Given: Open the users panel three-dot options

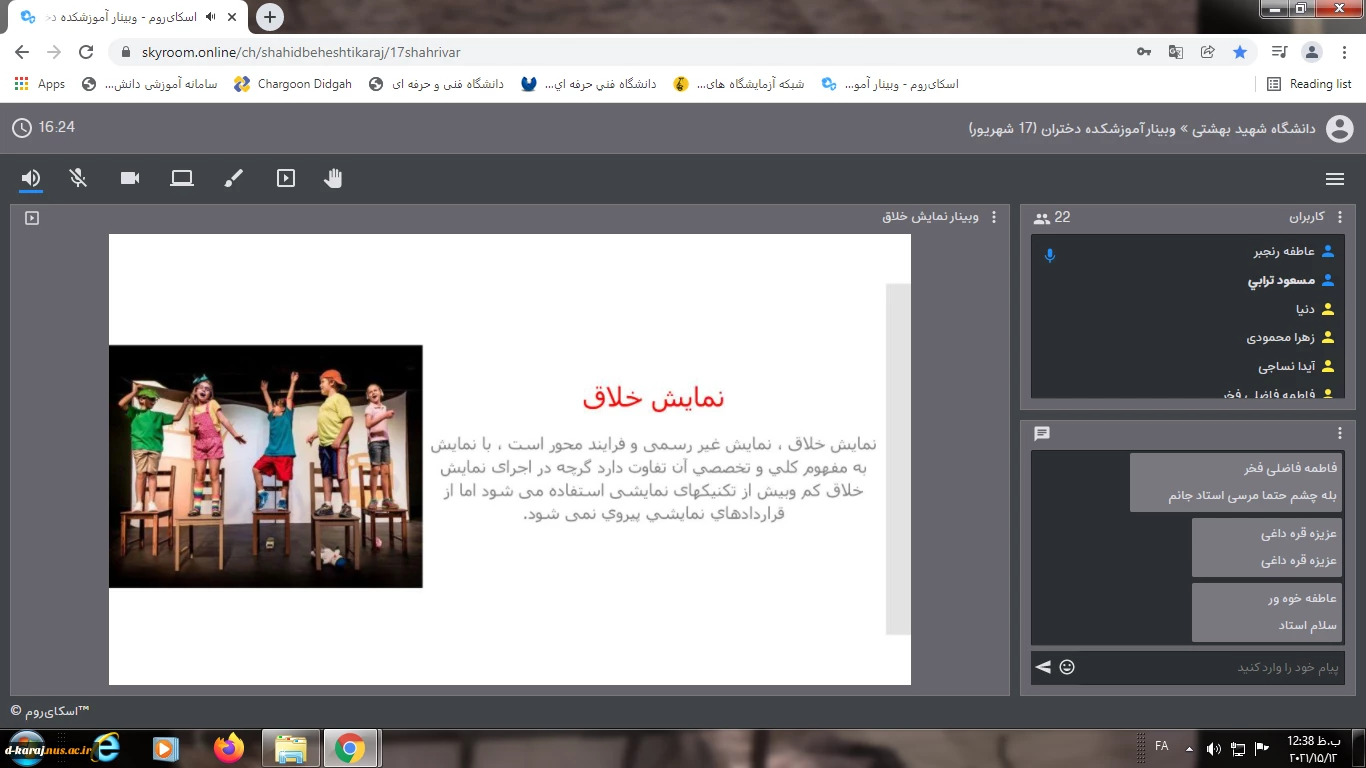Looking at the screenshot, I should coord(1340,217).
